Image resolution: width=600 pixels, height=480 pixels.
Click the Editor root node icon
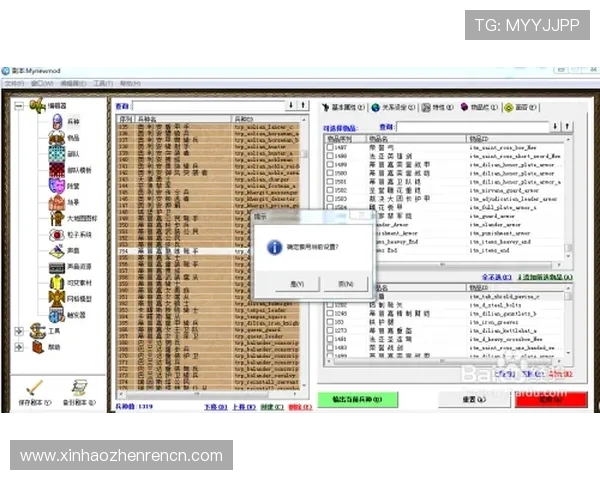click(x=38, y=105)
